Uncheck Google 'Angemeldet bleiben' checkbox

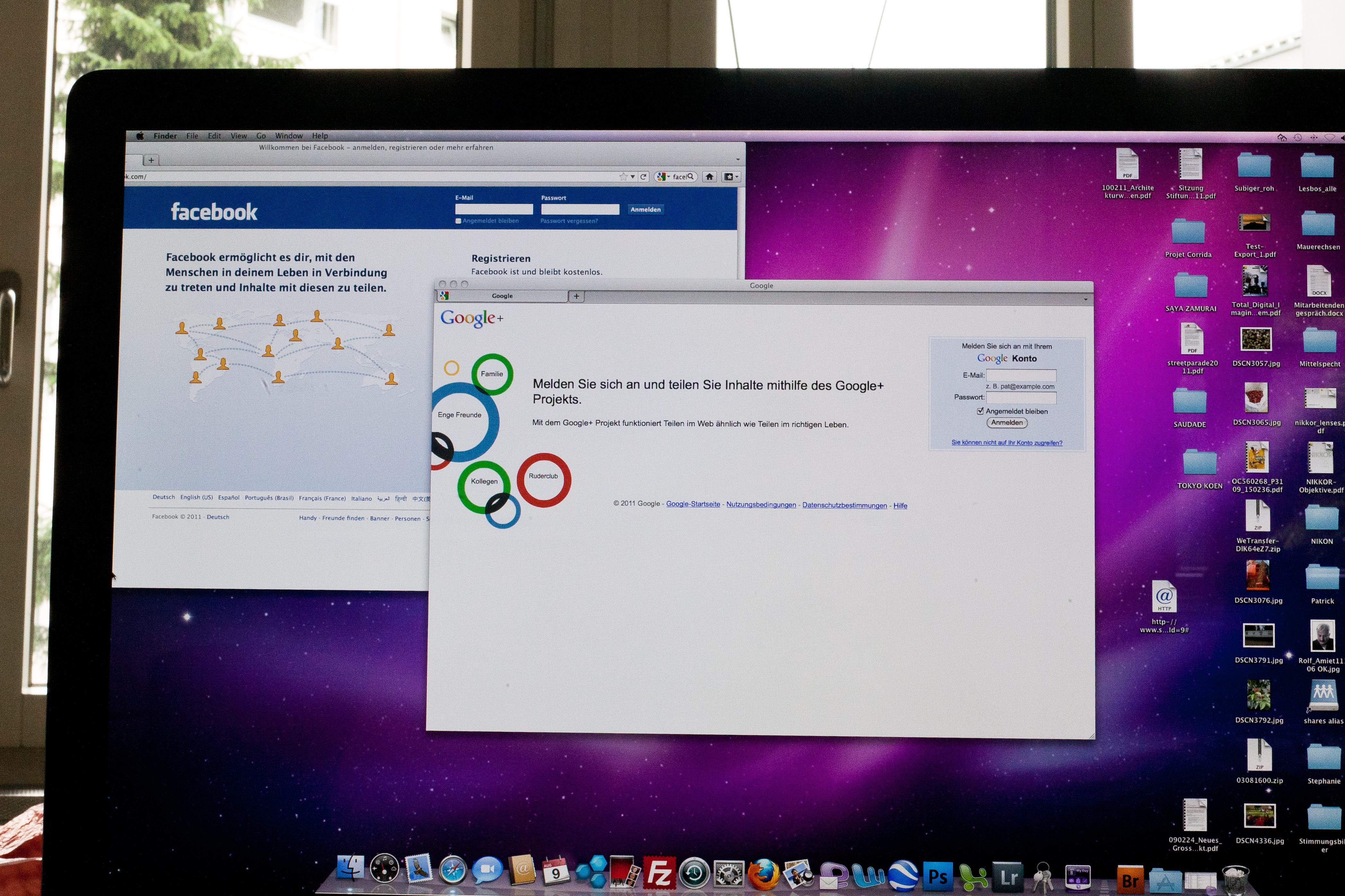point(980,411)
